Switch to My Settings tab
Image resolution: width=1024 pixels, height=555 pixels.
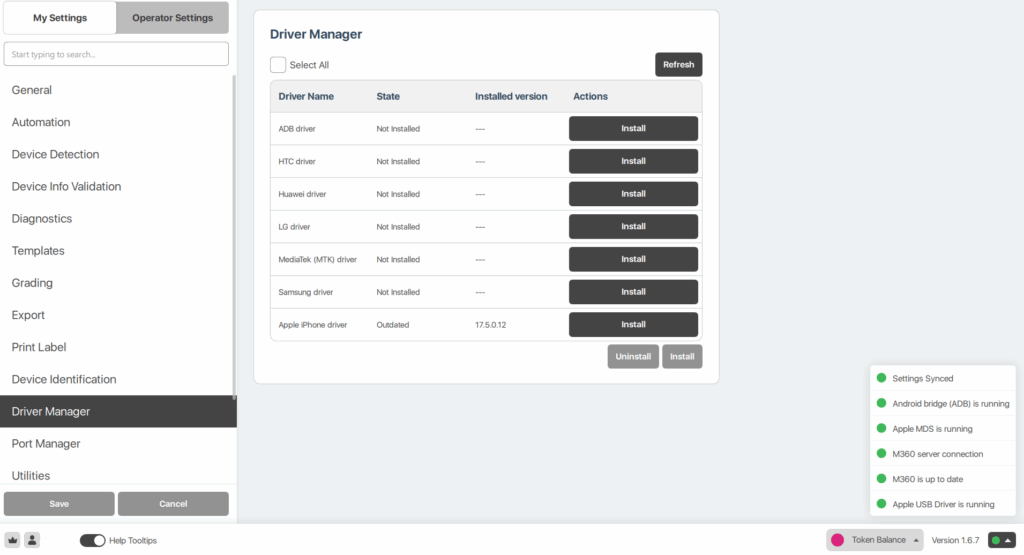[x=59, y=18]
